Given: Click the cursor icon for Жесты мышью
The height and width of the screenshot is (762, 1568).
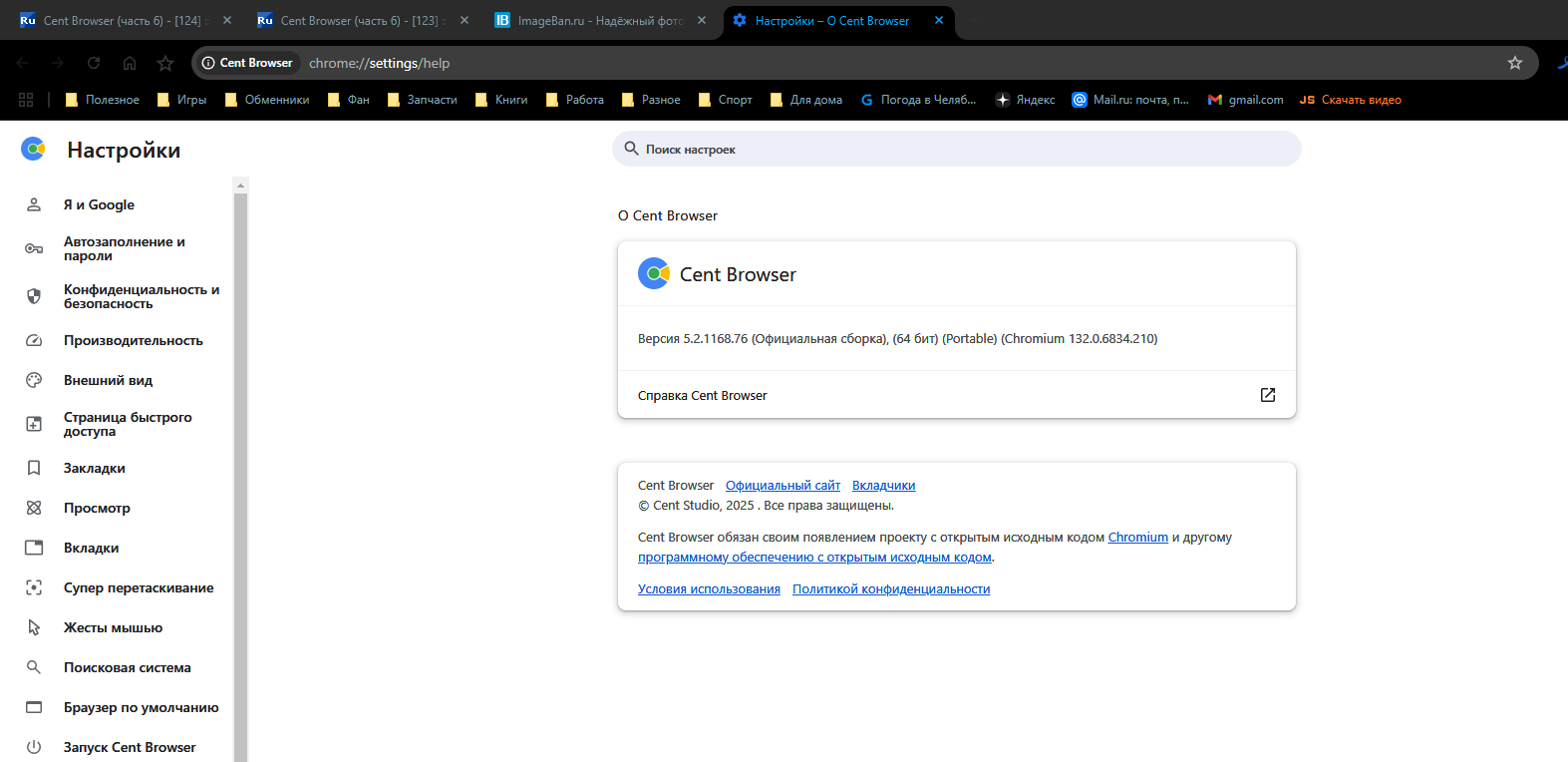Looking at the screenshot, I should click(34, 627).
